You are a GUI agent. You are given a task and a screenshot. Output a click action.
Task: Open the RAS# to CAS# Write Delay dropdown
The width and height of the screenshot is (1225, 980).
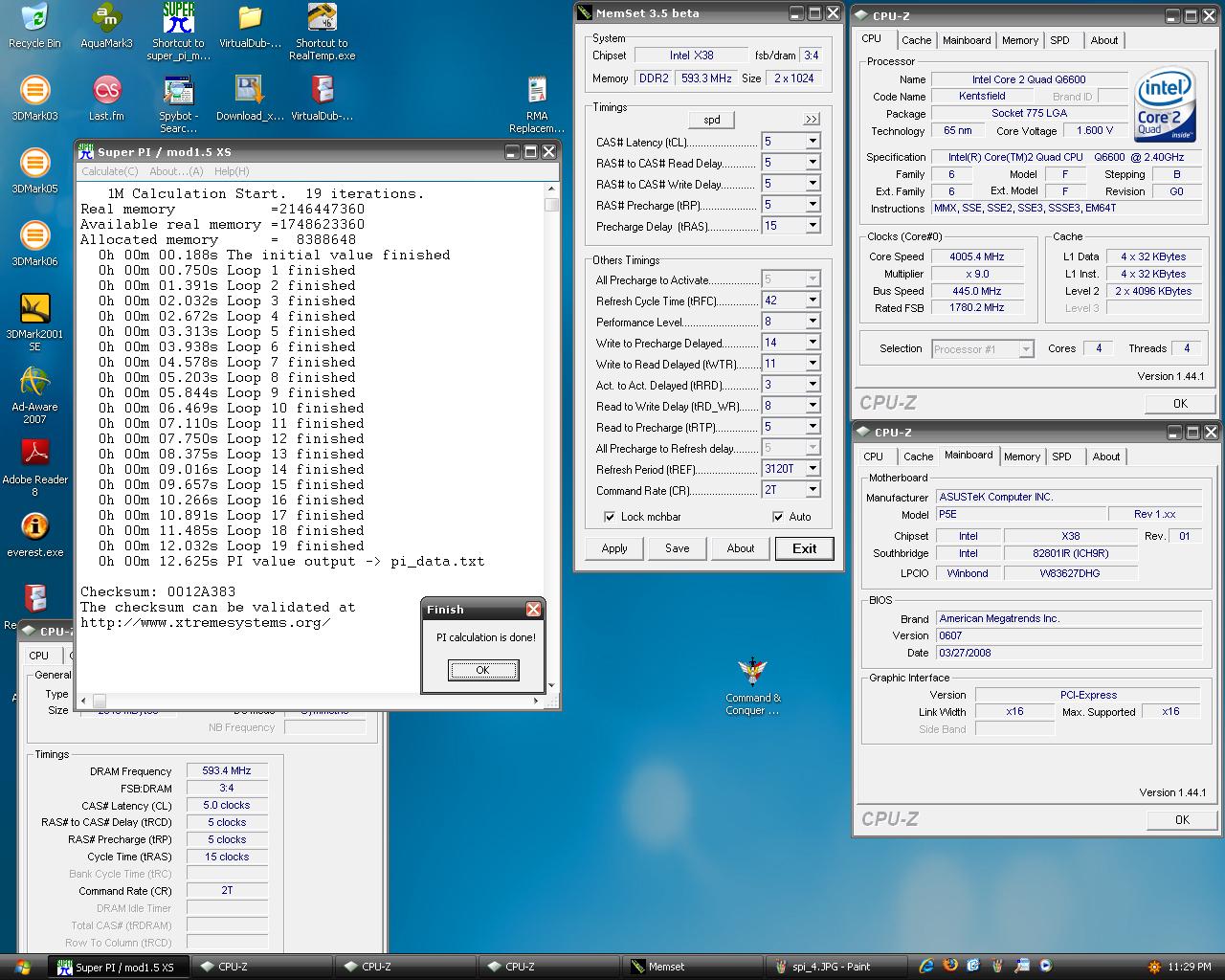pyautogui.click(x=813, y=184)
